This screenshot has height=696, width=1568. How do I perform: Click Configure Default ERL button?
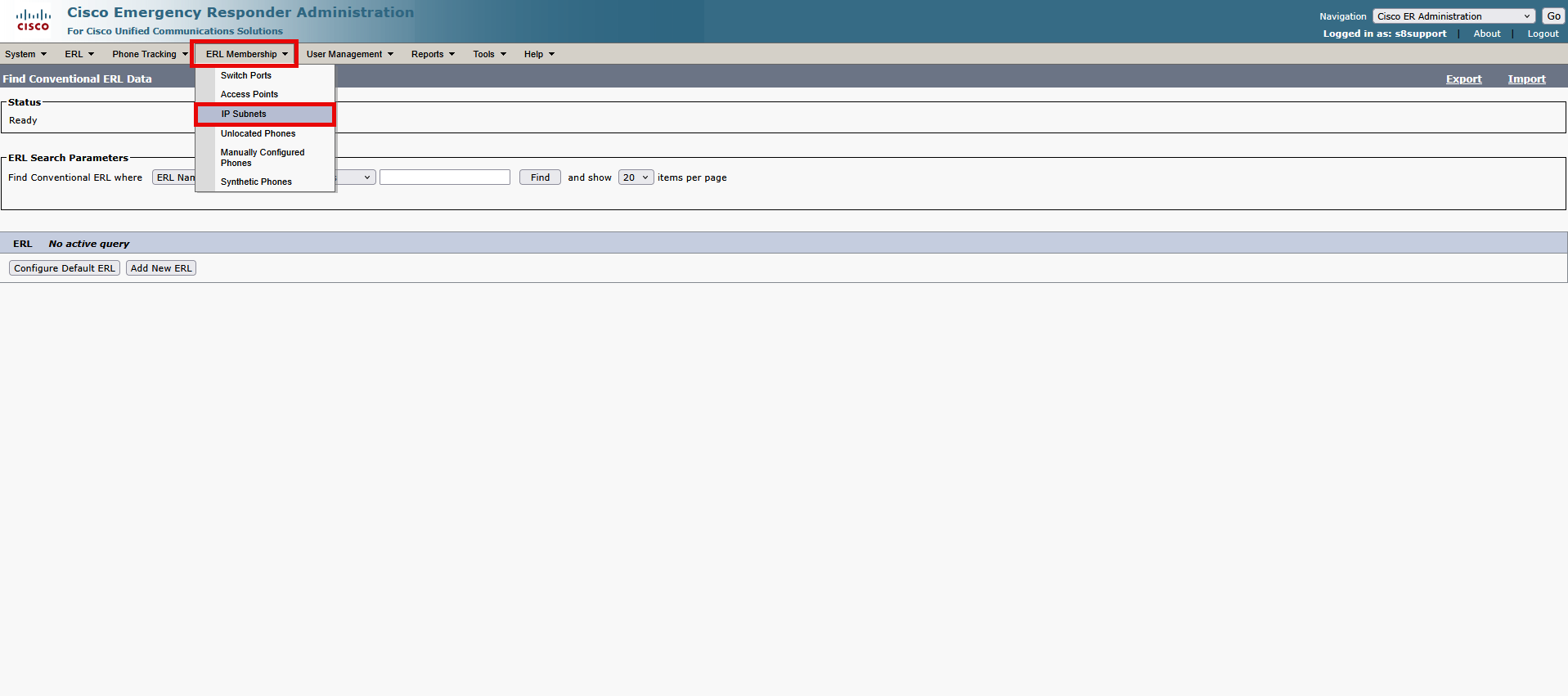65,268
